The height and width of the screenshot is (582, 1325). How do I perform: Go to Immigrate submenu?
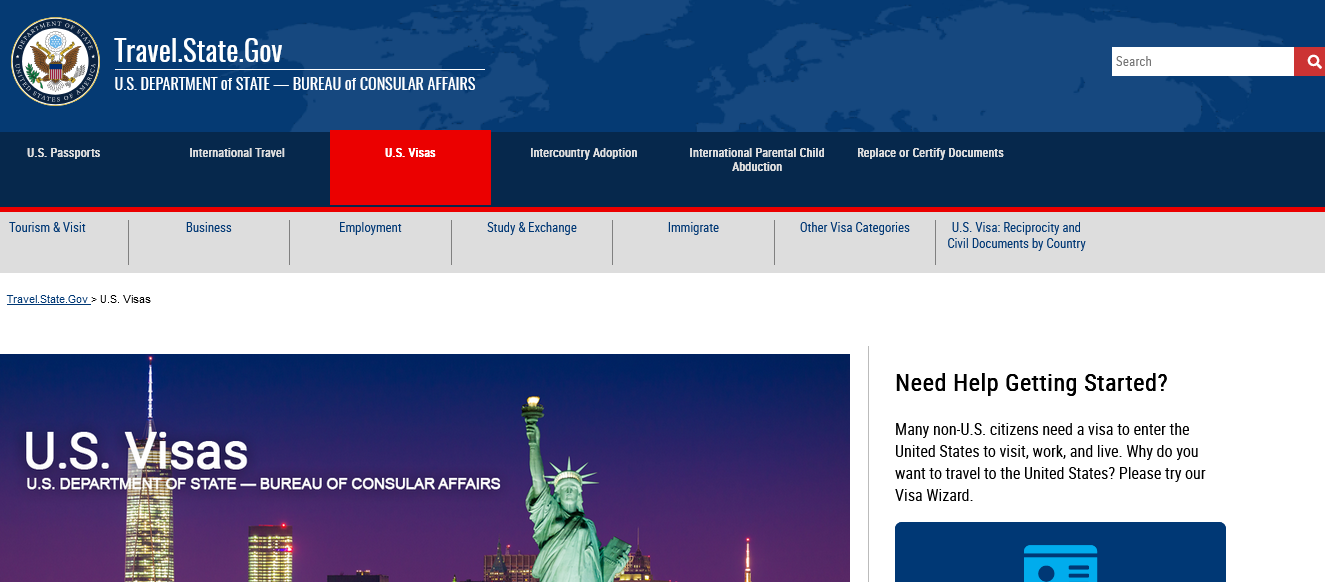(694, 228)
